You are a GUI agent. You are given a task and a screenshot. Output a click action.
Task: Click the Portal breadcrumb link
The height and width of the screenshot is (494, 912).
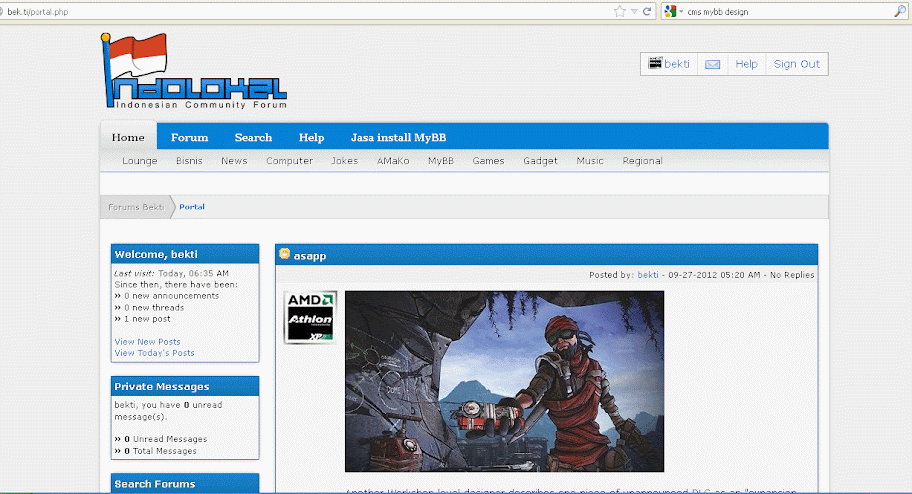click(x=191, y=207)
